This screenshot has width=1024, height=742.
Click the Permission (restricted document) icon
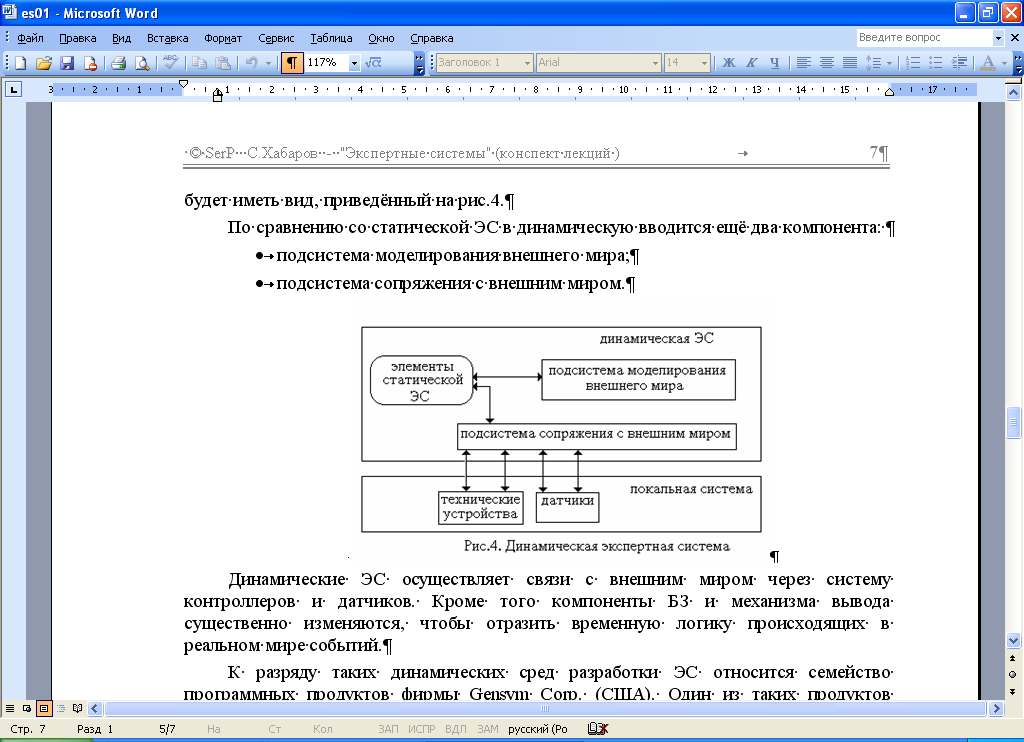(90, 63)
